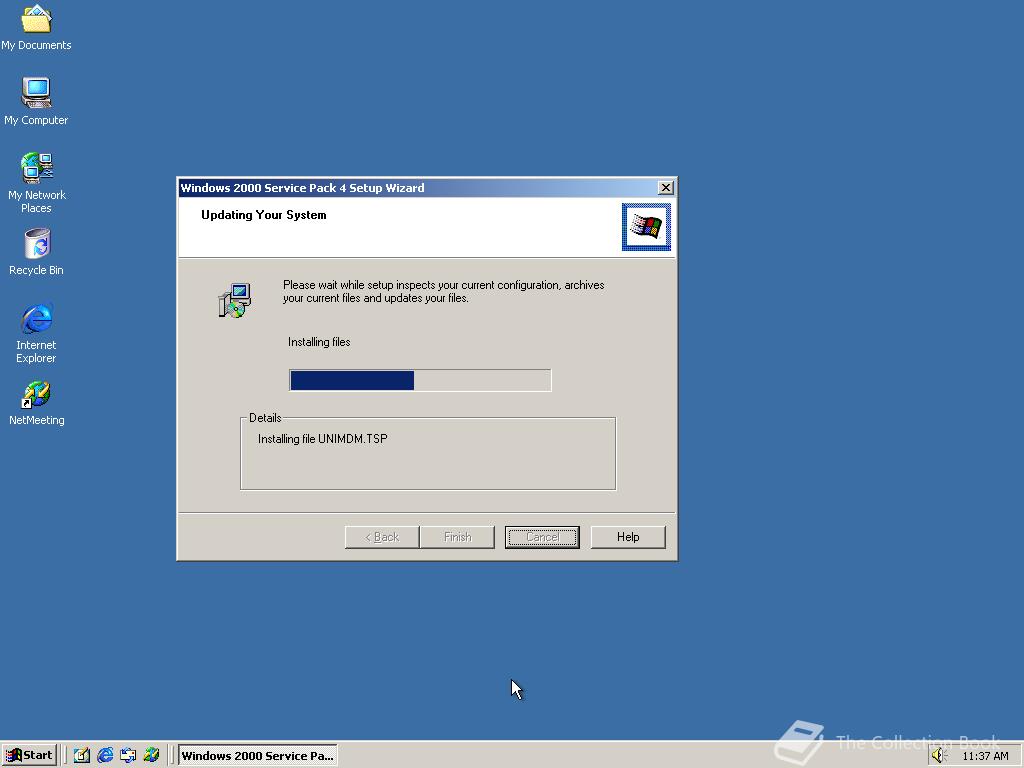Click the greyed Finish button

coord(457,537)
